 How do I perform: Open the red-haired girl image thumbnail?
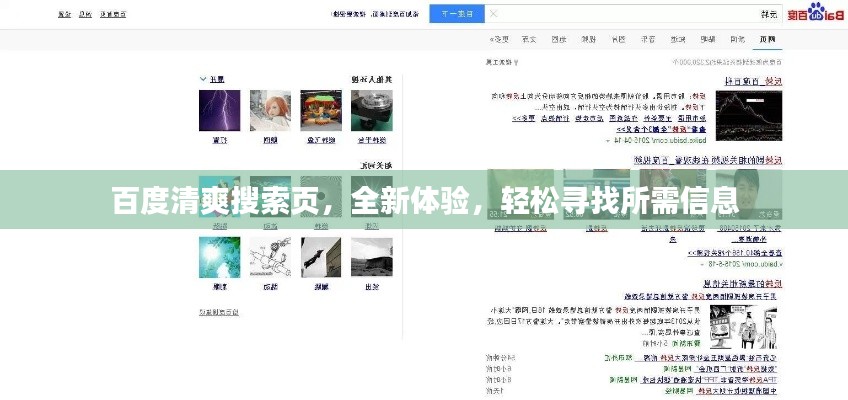pyautogui.click(x=270, y=110)
